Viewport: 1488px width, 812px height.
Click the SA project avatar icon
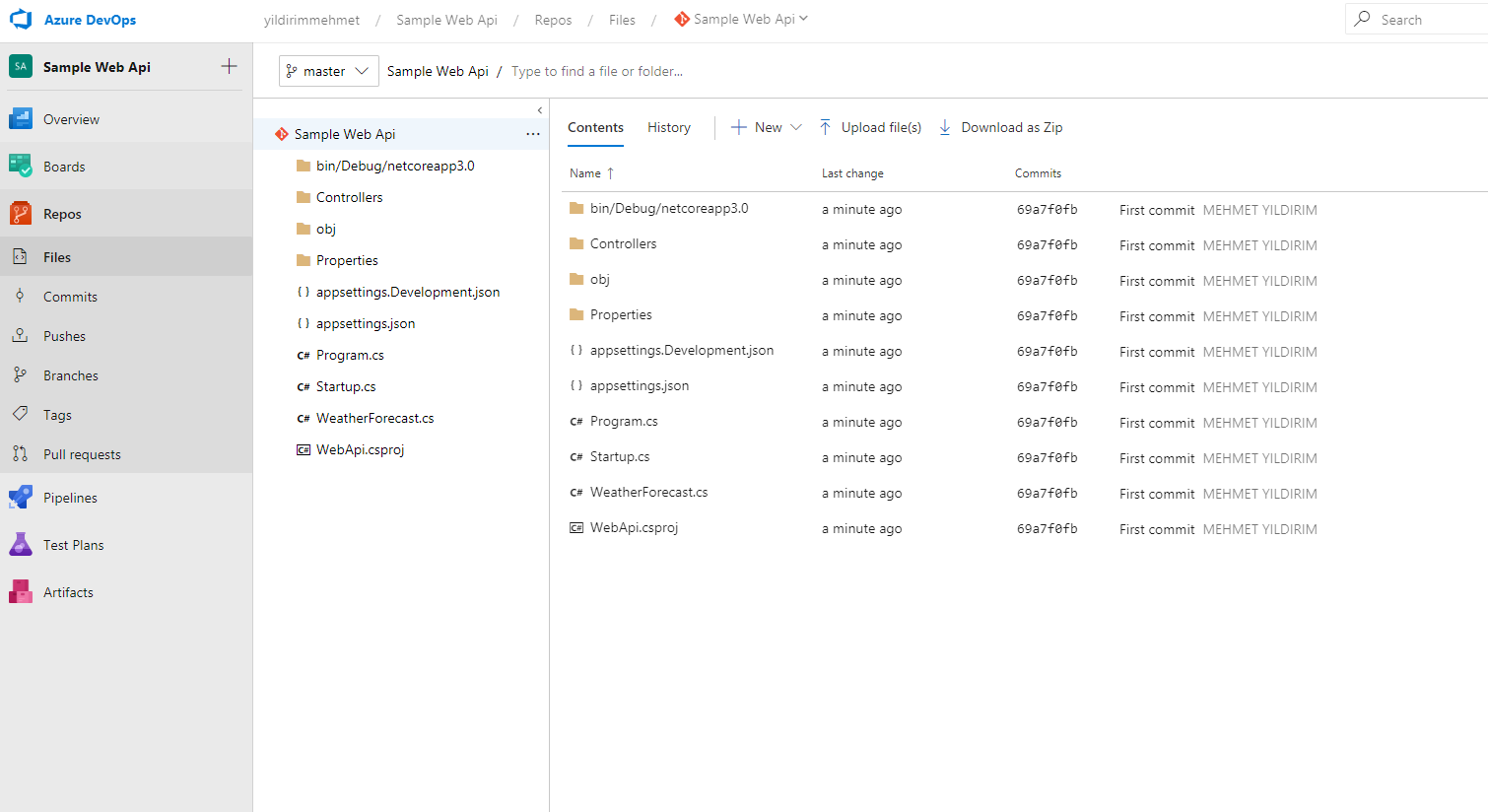[21, 66]
